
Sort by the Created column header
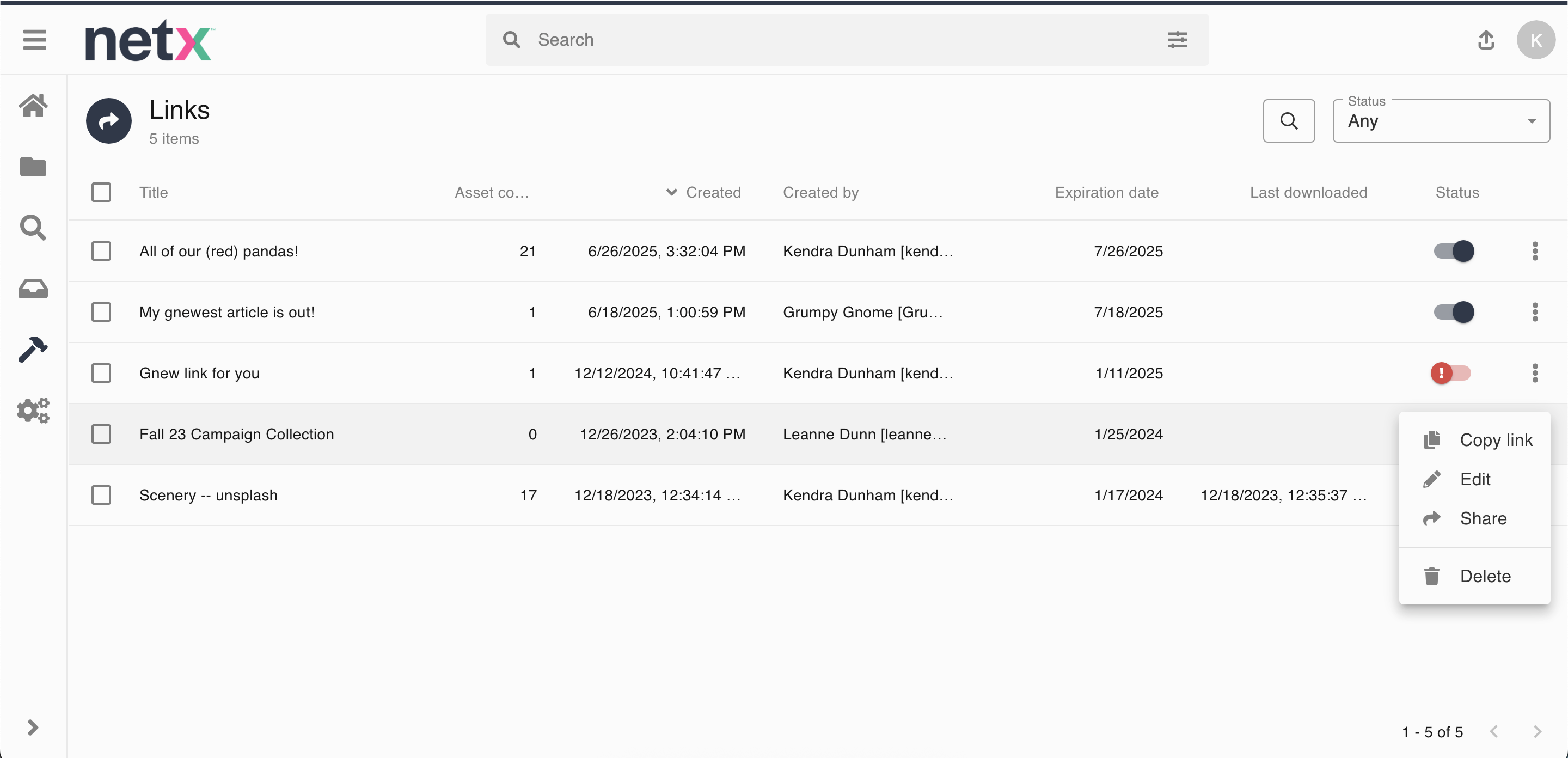tap(712, 192)
